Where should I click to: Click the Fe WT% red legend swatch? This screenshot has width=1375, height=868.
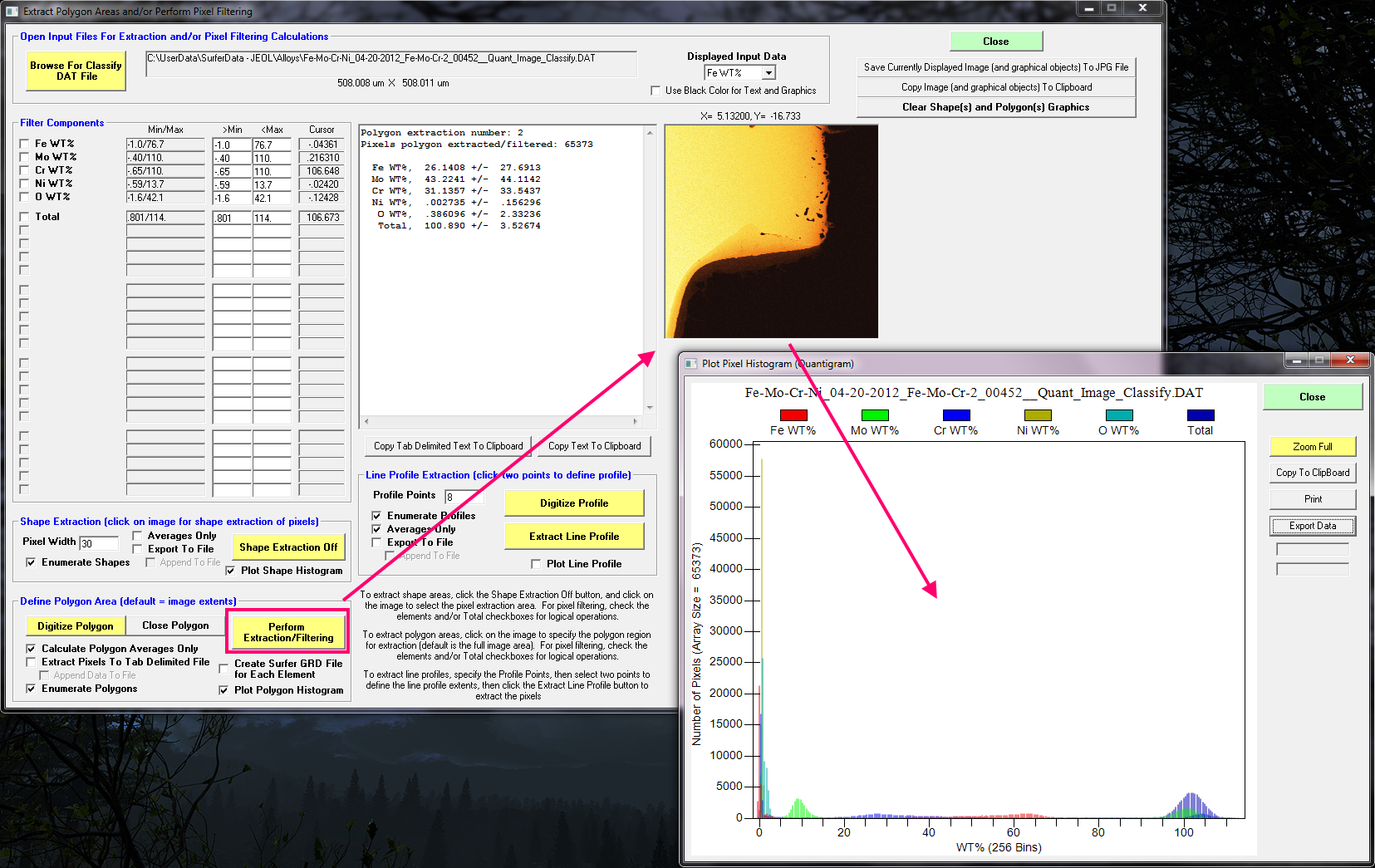click(x=793, y=414)
